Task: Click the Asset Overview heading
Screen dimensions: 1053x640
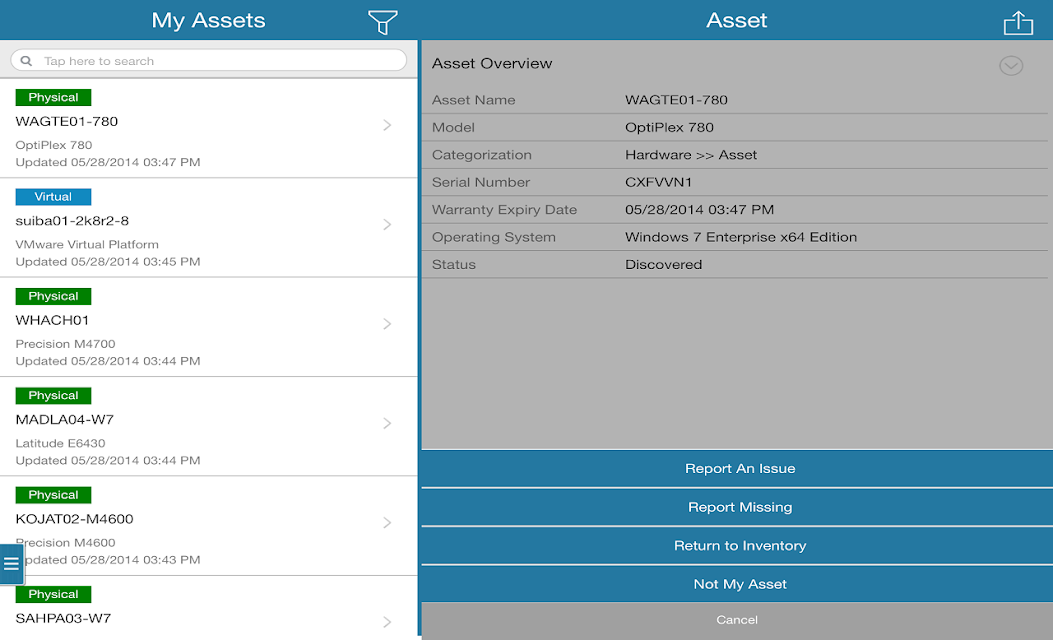Action: [492, 64]
